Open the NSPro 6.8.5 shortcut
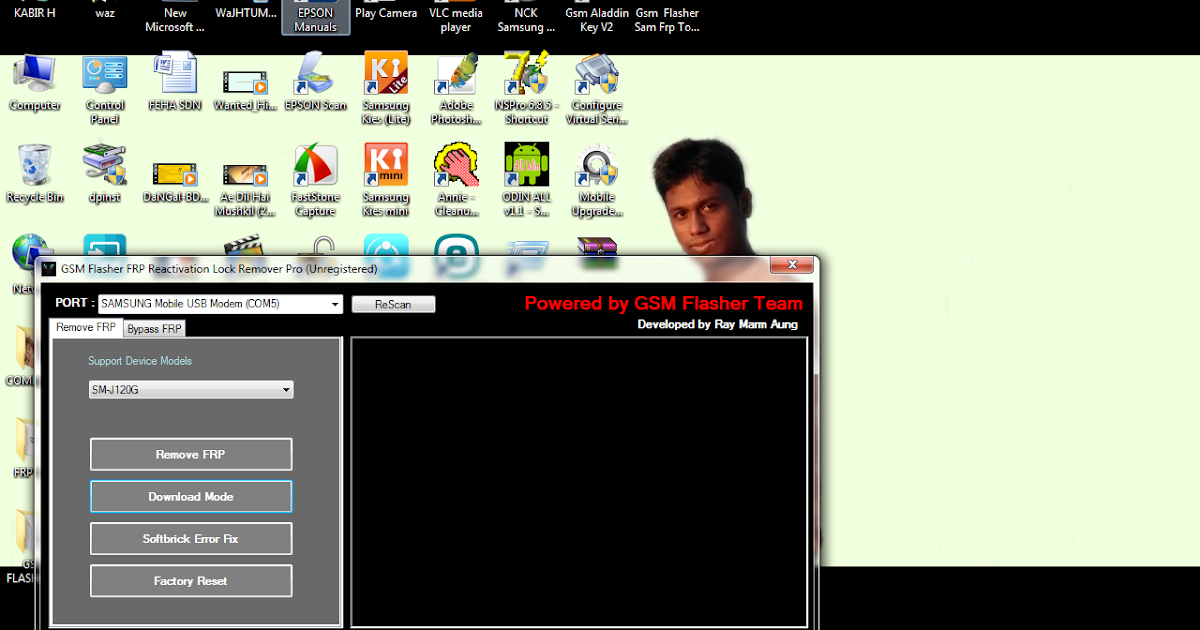Screen dimensions: 1200x630 (526, 88)
